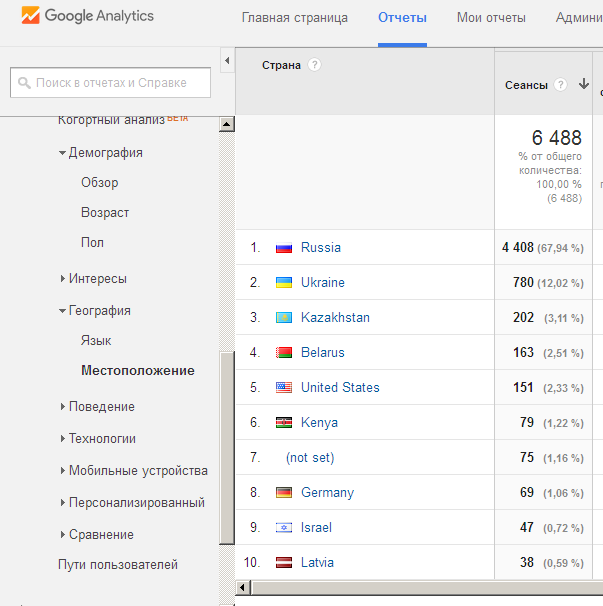Click Kazakhstan sessions value 202
This screenshot has width=603, height=606.
coord(523,317)
